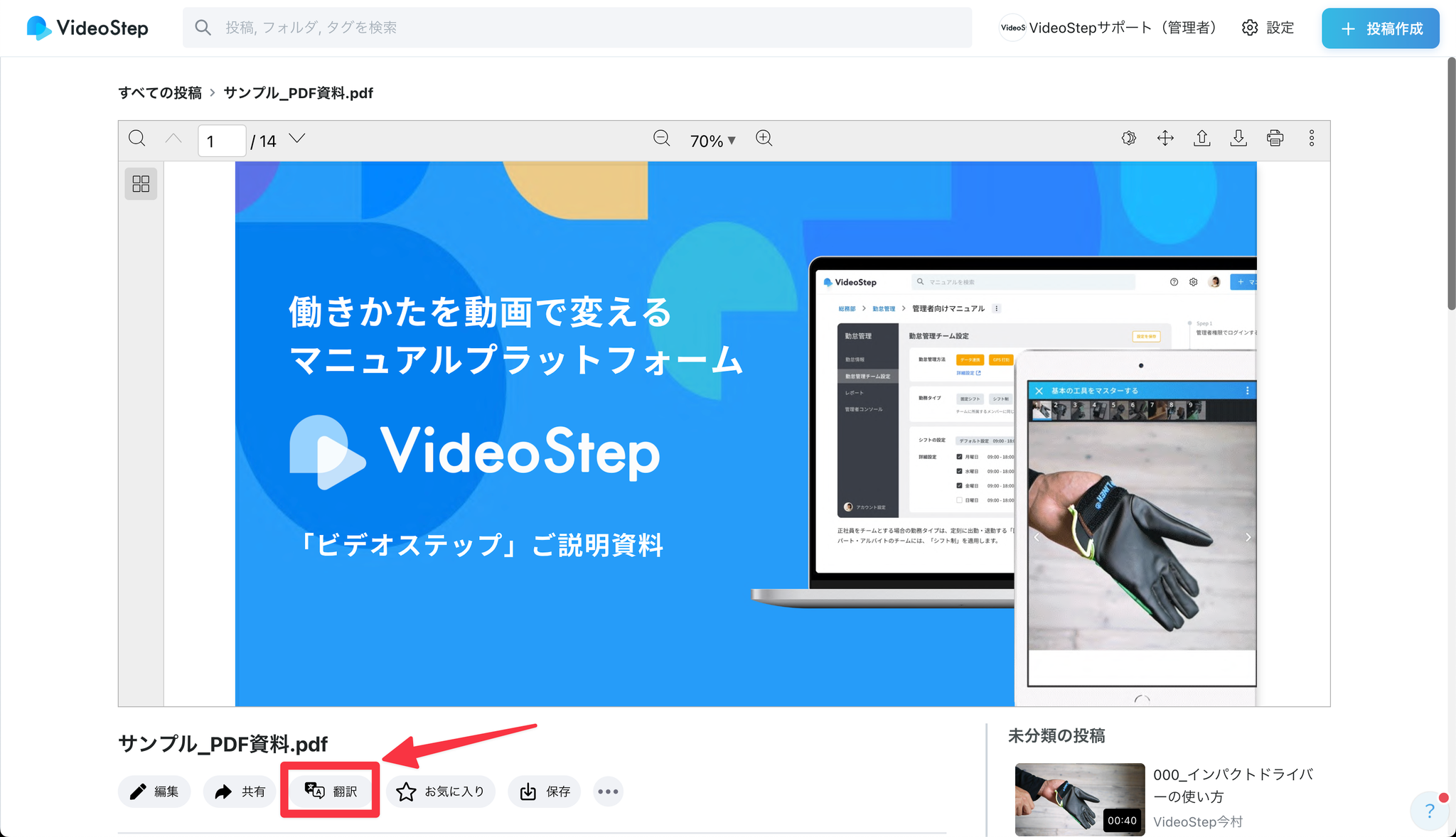1456x837 pixels.
Task: Click the 翻訳 translate button
Action: (331, 792)
